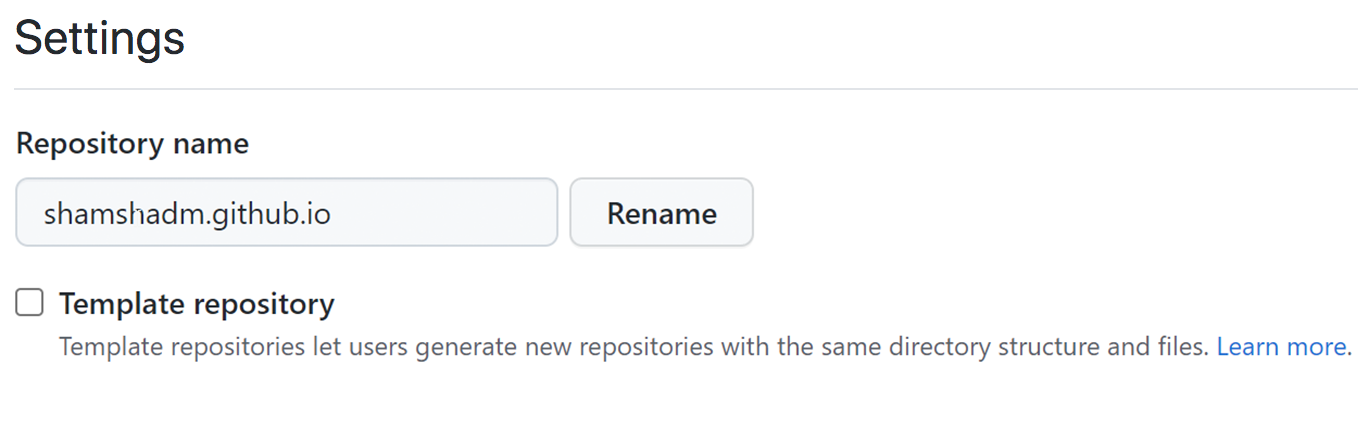Mark this repository as a template
This screenshot has width=1358, height=440.
click(x=30, y=302)
